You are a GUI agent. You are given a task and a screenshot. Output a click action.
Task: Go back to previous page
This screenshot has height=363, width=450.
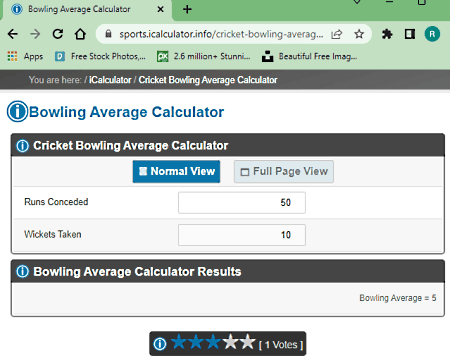13,34
